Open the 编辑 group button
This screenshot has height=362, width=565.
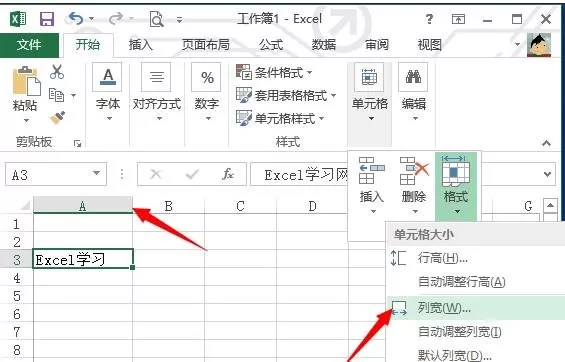[414, 93]
